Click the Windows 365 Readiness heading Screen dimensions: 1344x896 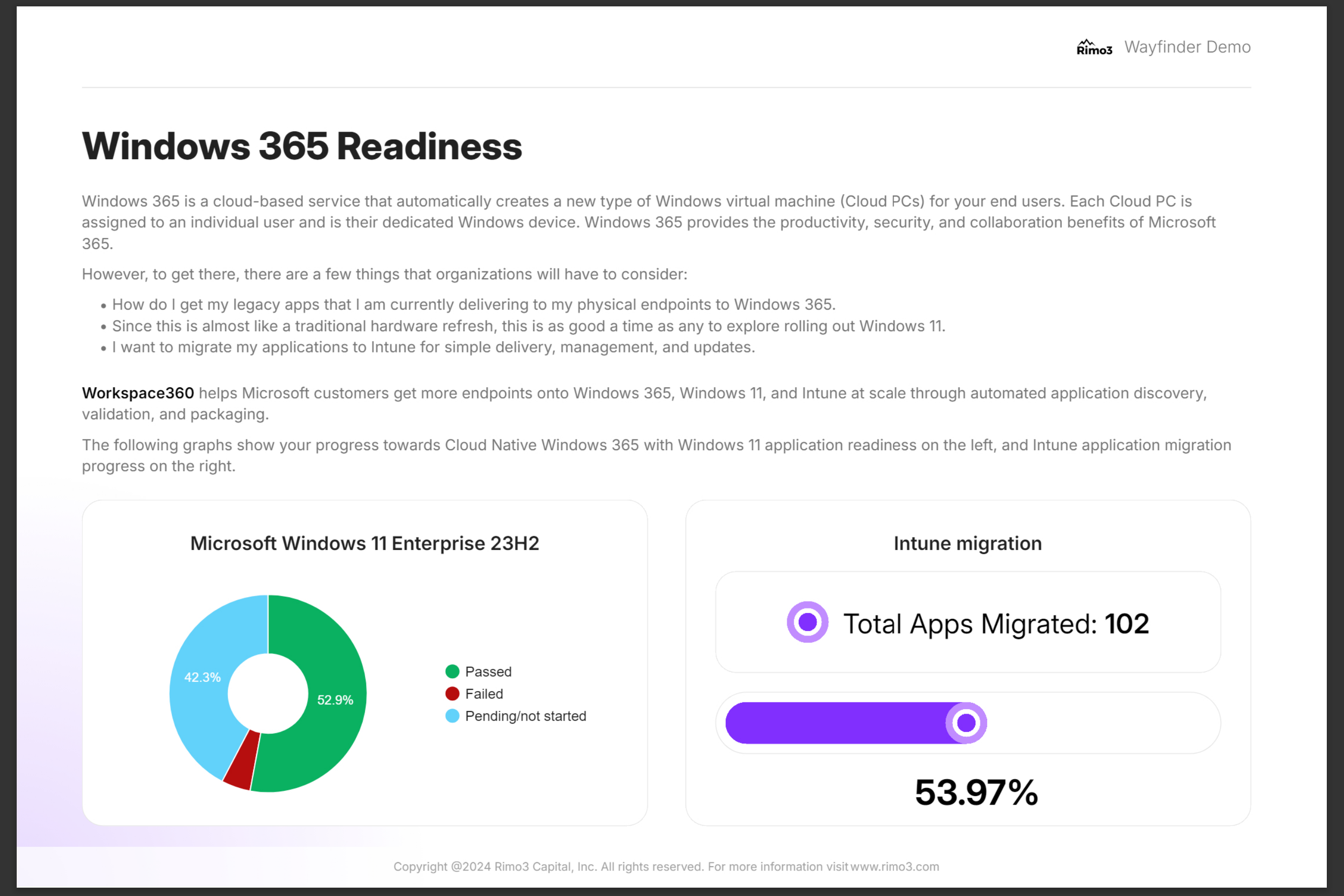point(302,146)
